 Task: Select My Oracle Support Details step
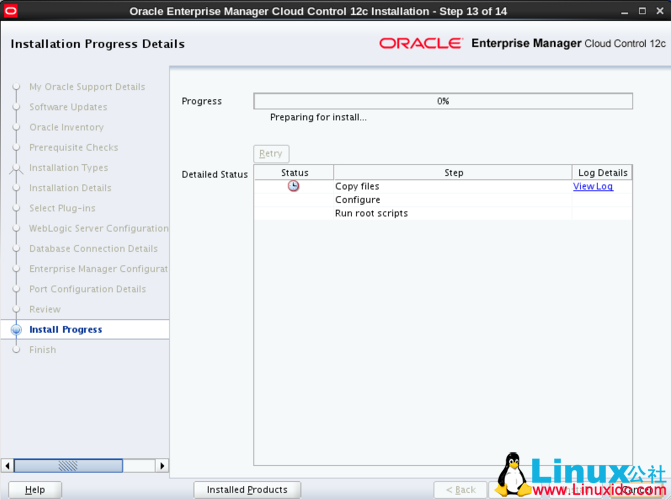tap(87, 87)
